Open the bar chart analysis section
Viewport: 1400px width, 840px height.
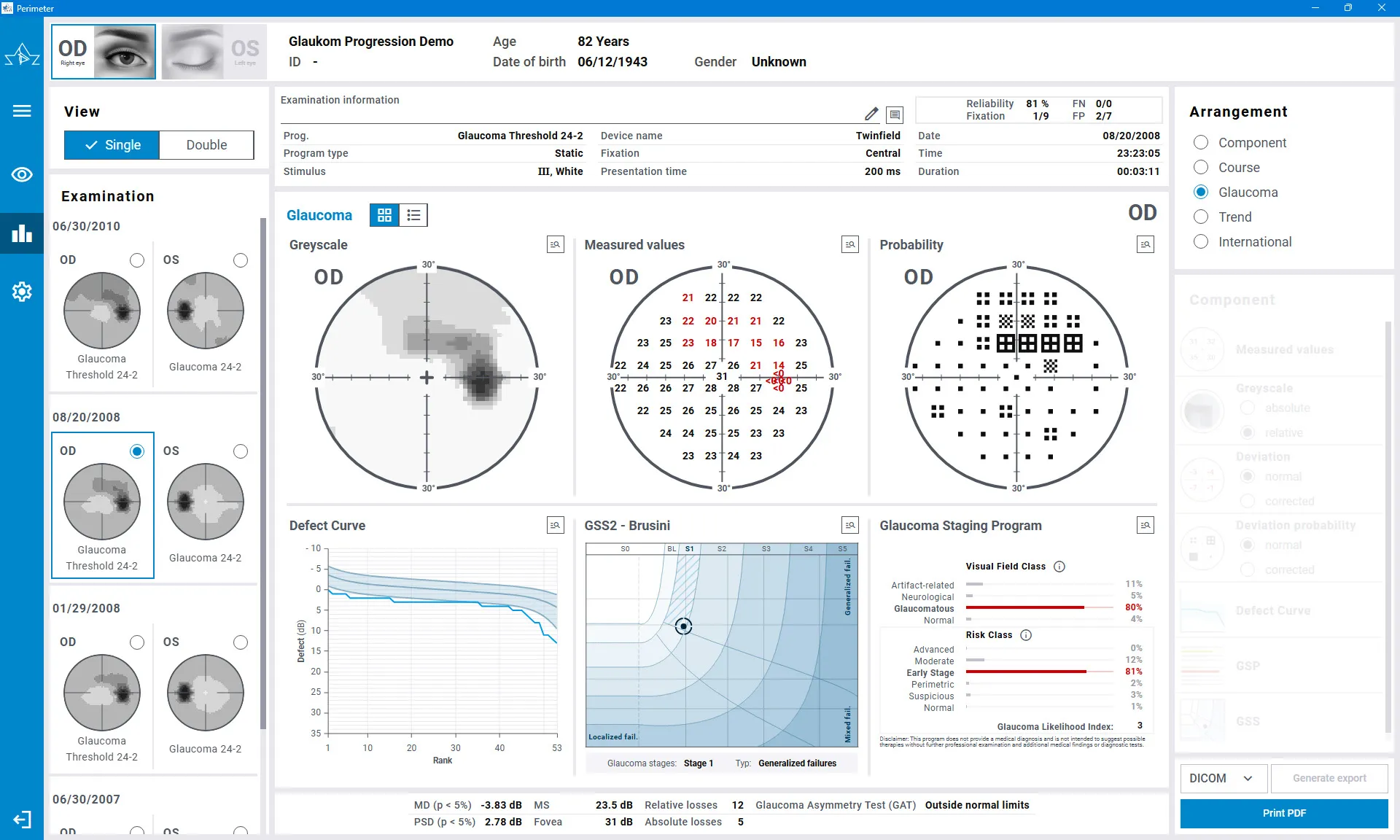tap(22, 233)
